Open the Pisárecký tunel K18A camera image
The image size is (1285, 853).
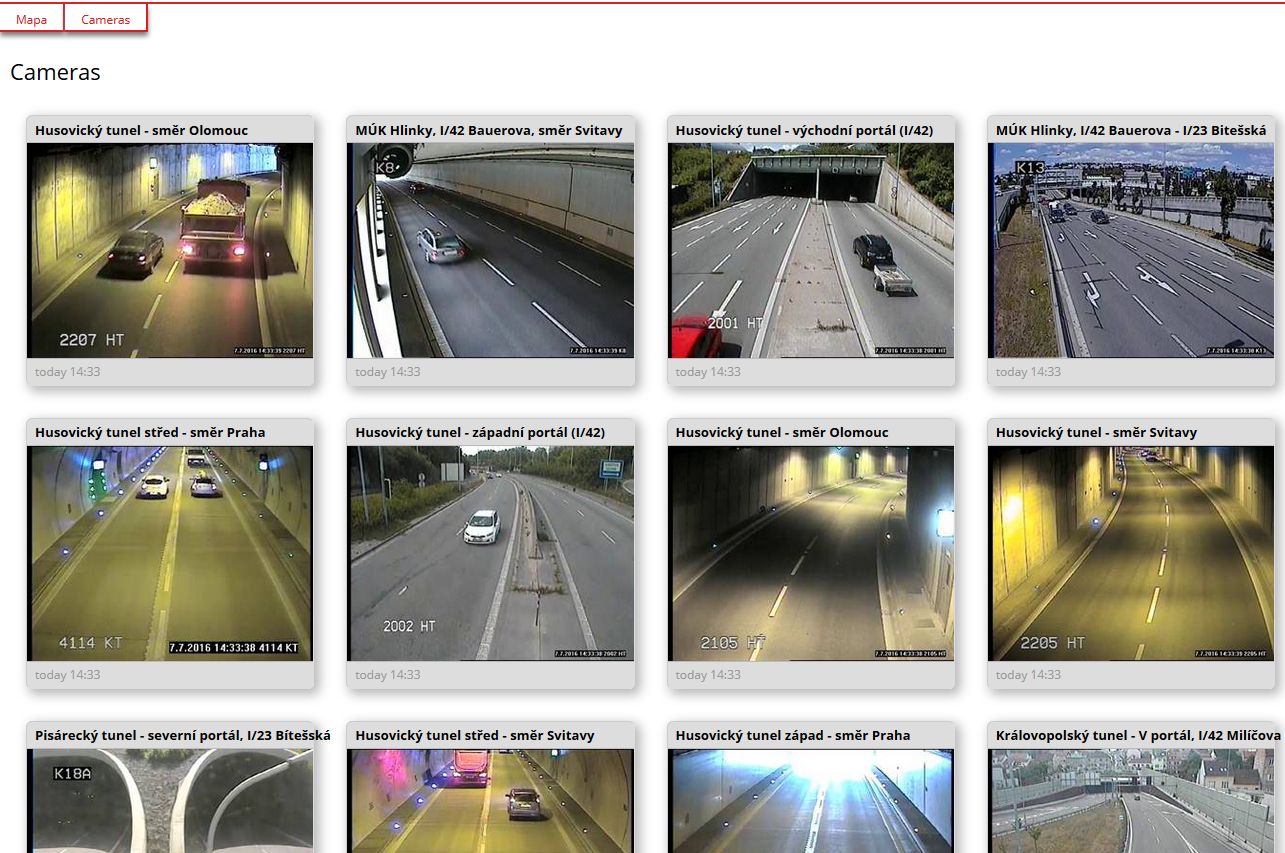click(170, 800)
